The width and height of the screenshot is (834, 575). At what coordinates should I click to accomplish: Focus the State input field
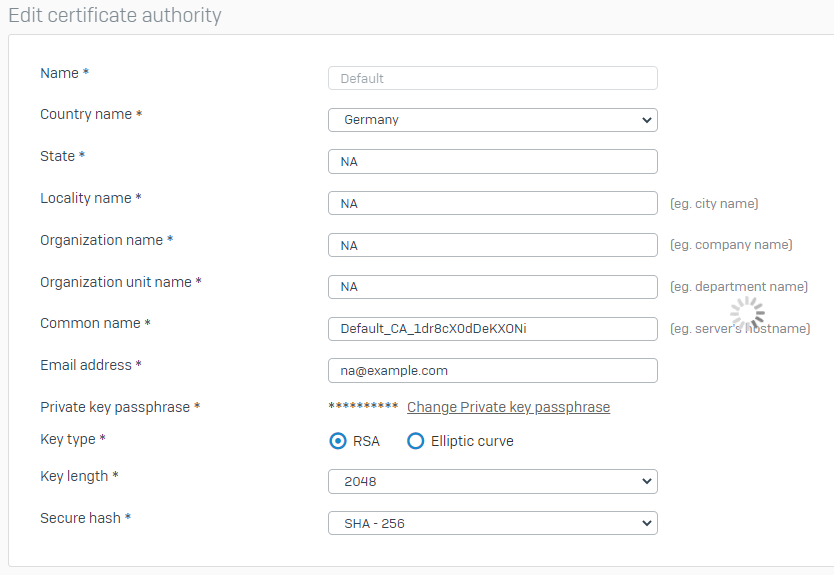[x=493, y=161]
